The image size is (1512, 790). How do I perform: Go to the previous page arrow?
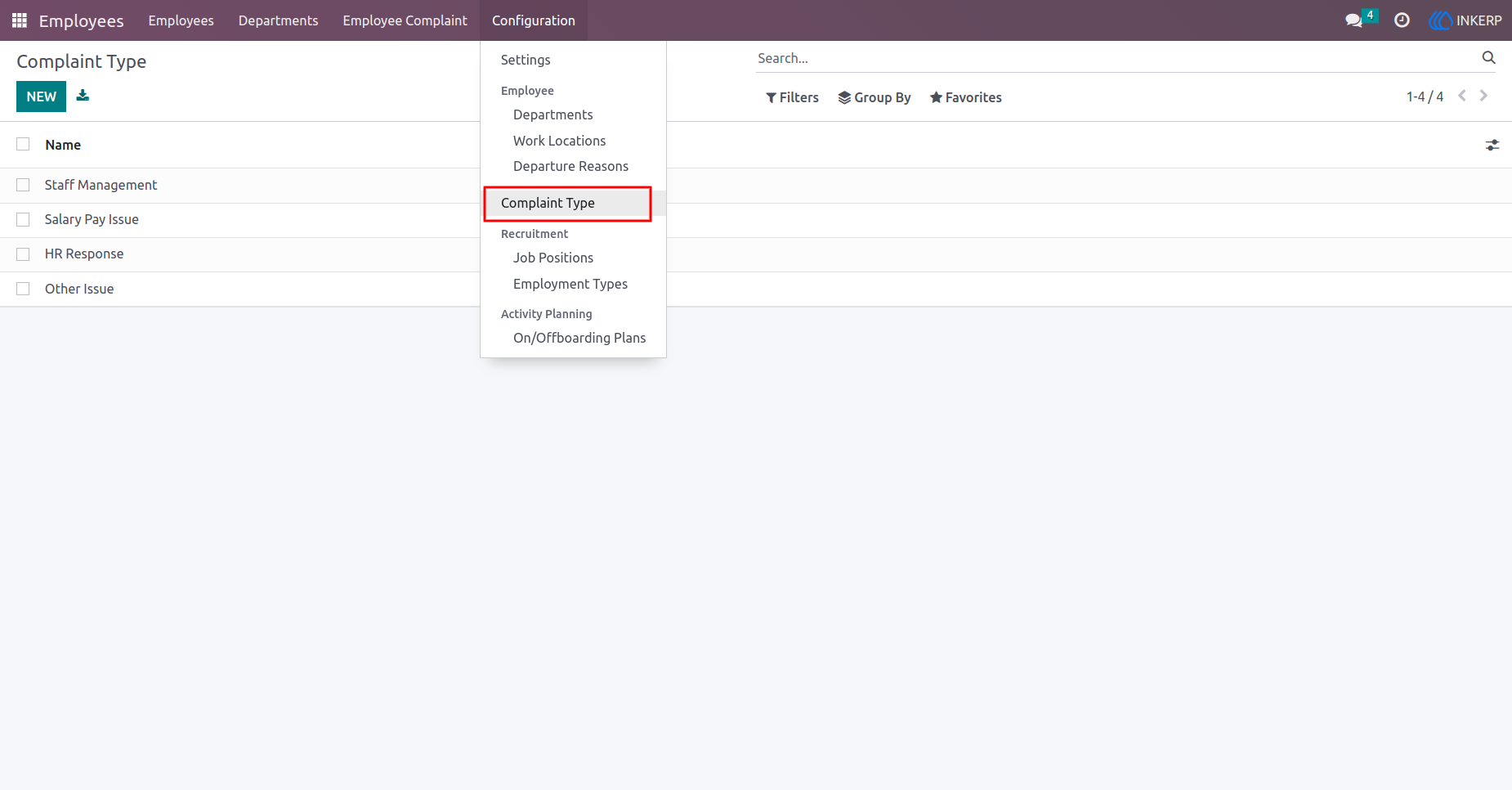[1462, 97]
